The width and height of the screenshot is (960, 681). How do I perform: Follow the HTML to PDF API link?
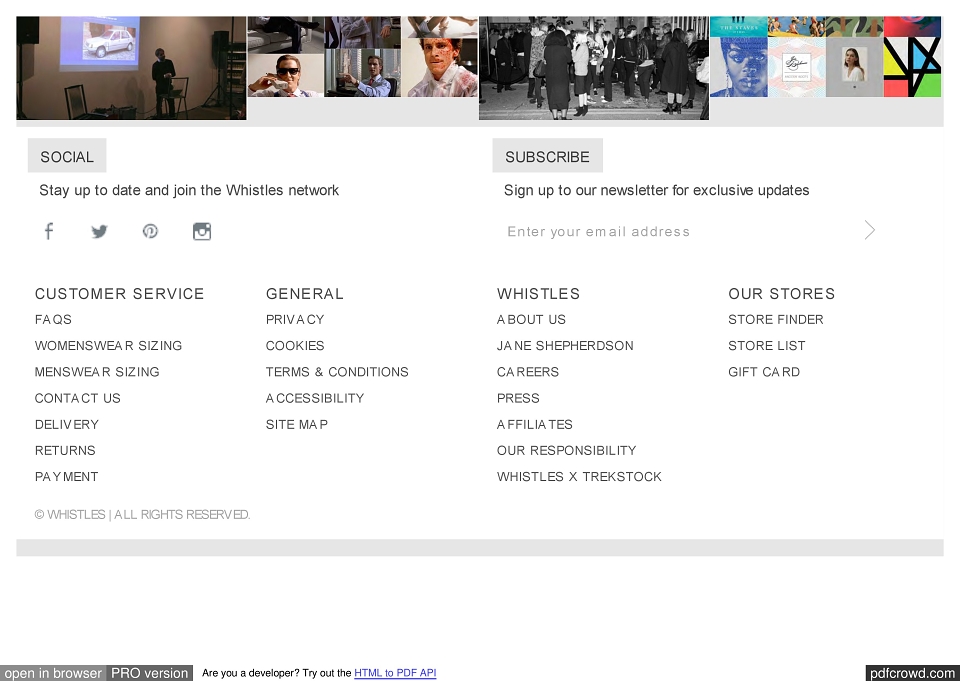(395, 673)
